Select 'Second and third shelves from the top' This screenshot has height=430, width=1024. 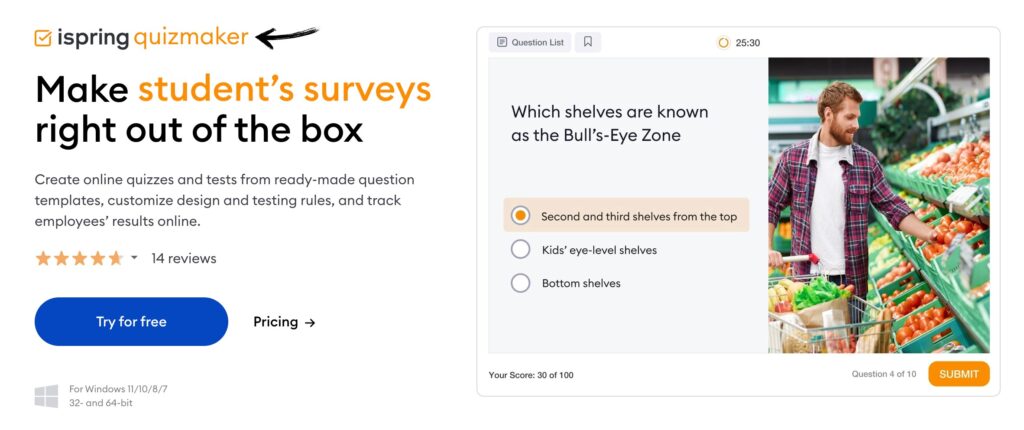point(520,216)
